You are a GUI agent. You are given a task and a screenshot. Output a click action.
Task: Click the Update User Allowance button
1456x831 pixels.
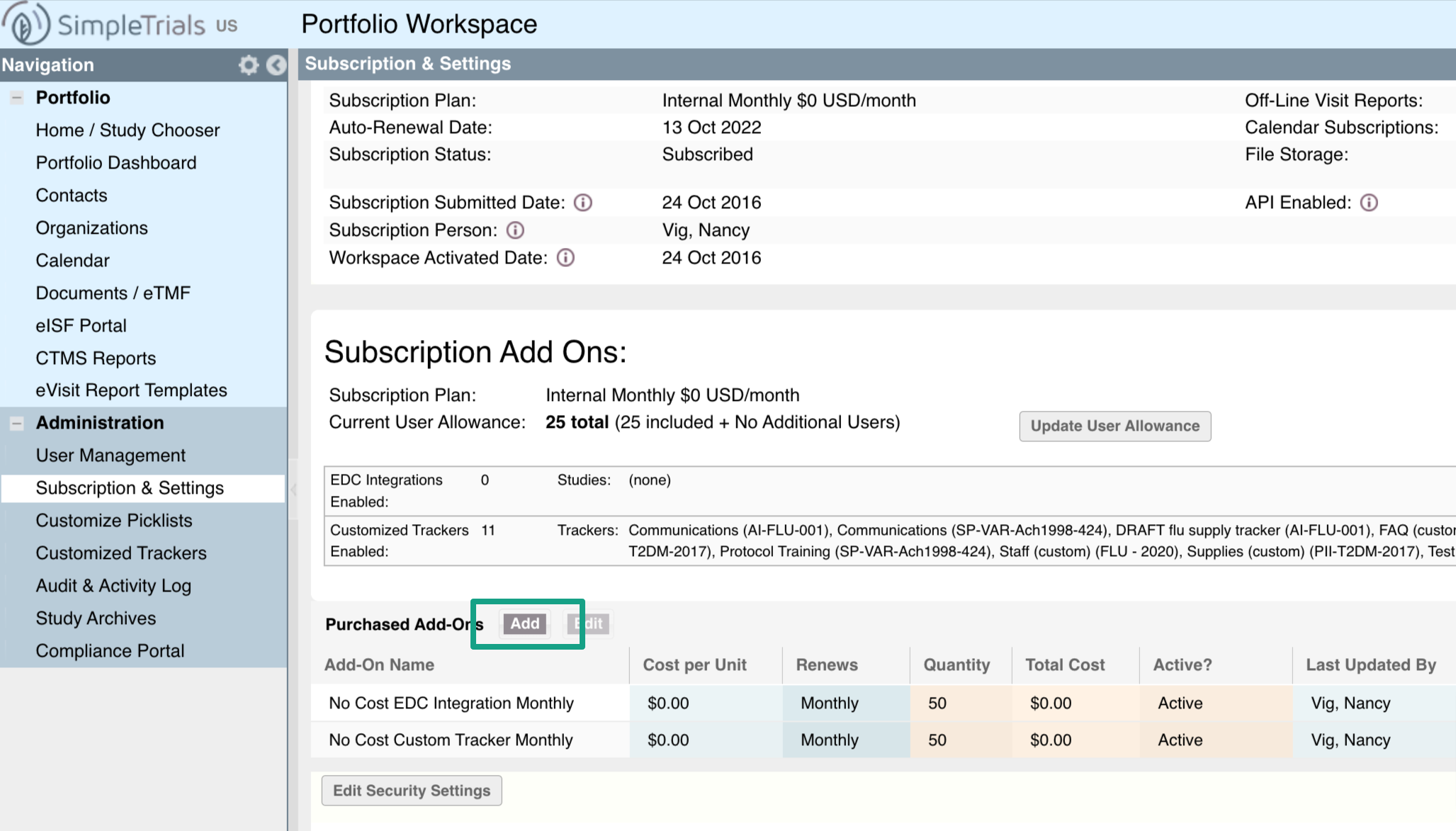point(1115,426)
